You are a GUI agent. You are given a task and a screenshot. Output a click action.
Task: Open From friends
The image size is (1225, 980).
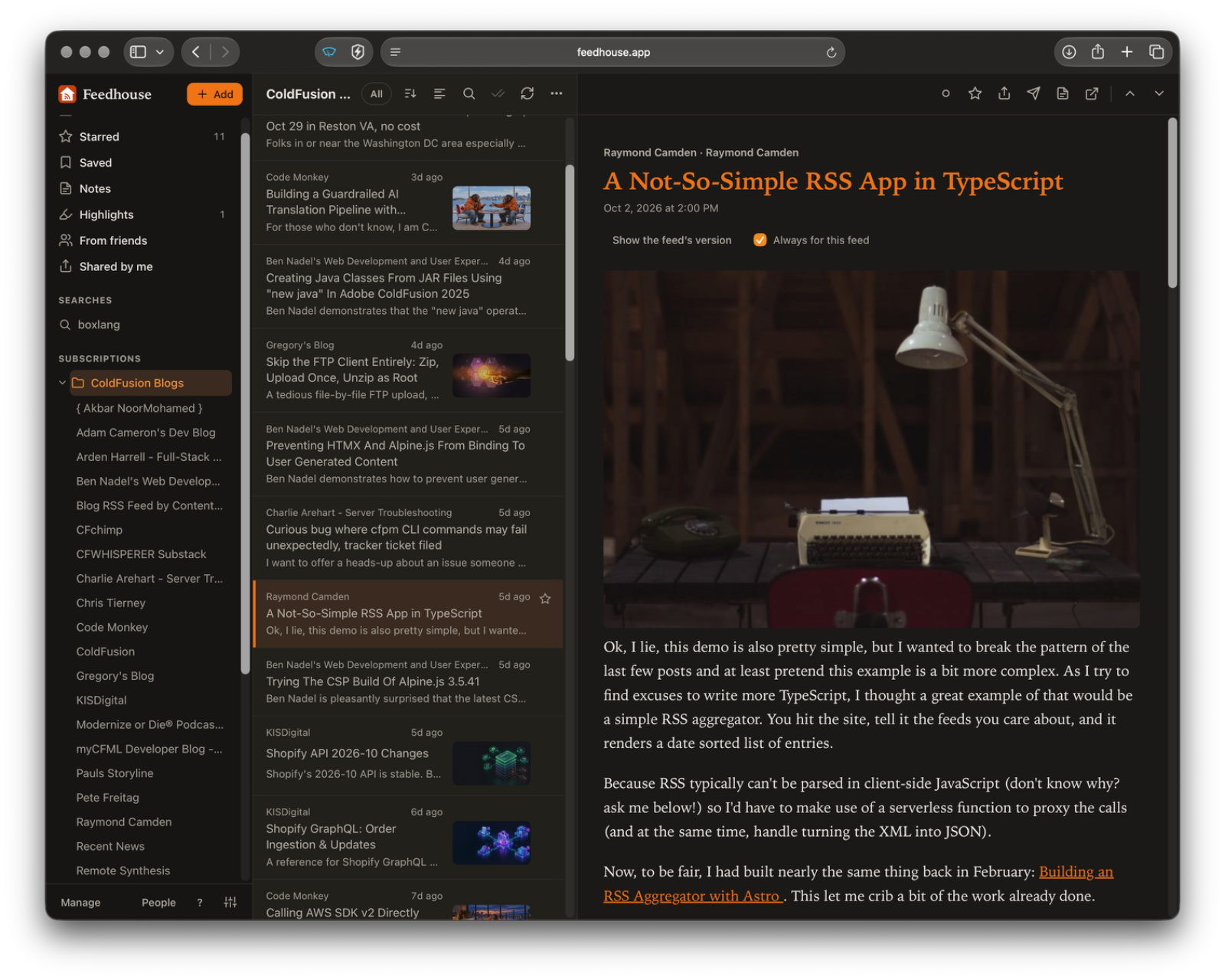142,240
